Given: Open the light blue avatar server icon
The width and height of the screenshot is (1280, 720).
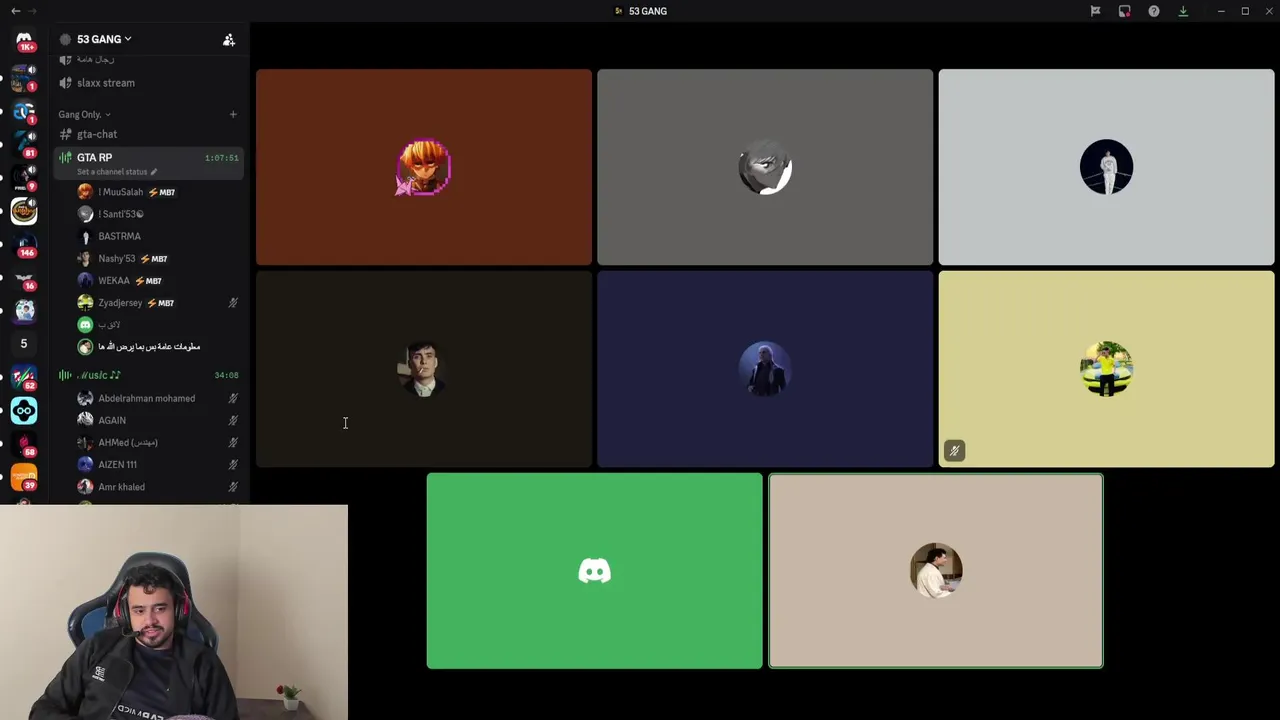Looking at the screenshot, I should click(24, 310).
